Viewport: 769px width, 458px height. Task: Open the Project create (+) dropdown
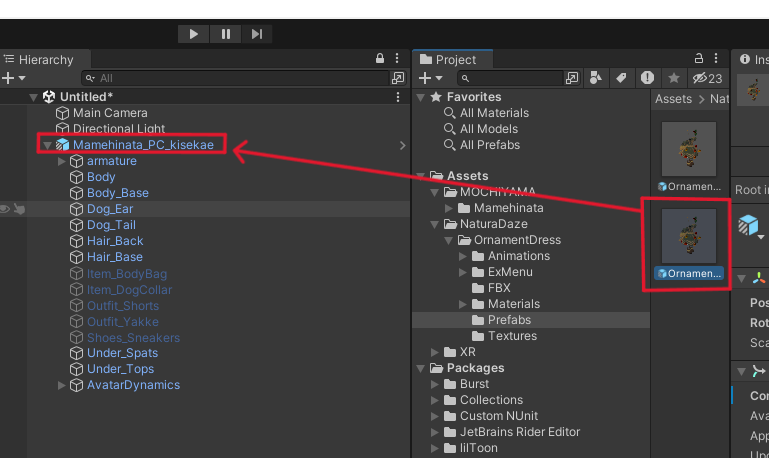430,78
